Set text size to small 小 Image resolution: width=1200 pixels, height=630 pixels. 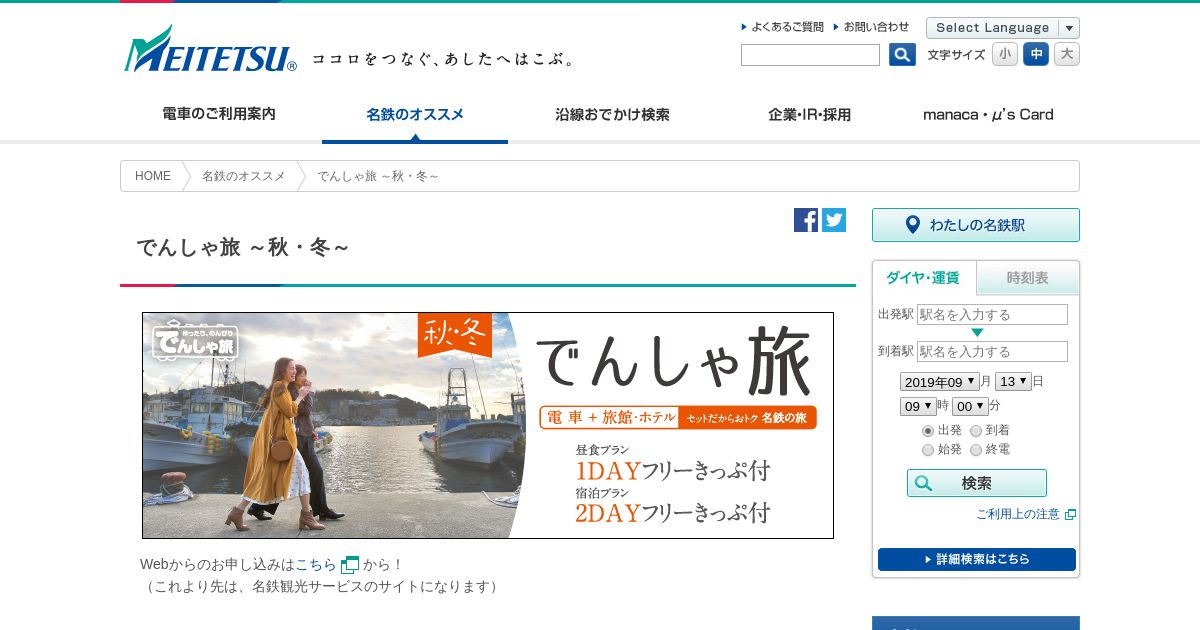(x=1005, y=54)
